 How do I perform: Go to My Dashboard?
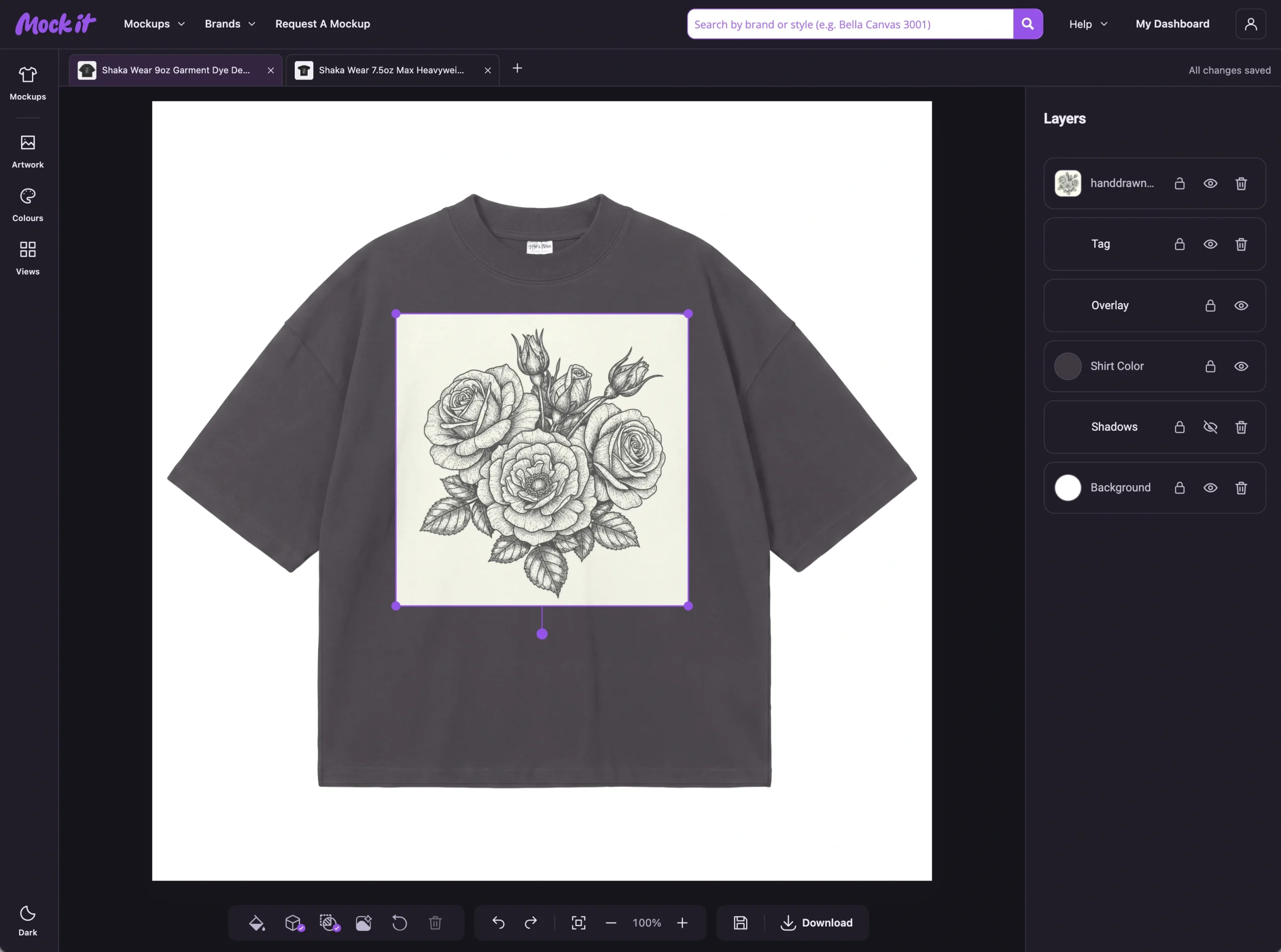coord(1172,24)
